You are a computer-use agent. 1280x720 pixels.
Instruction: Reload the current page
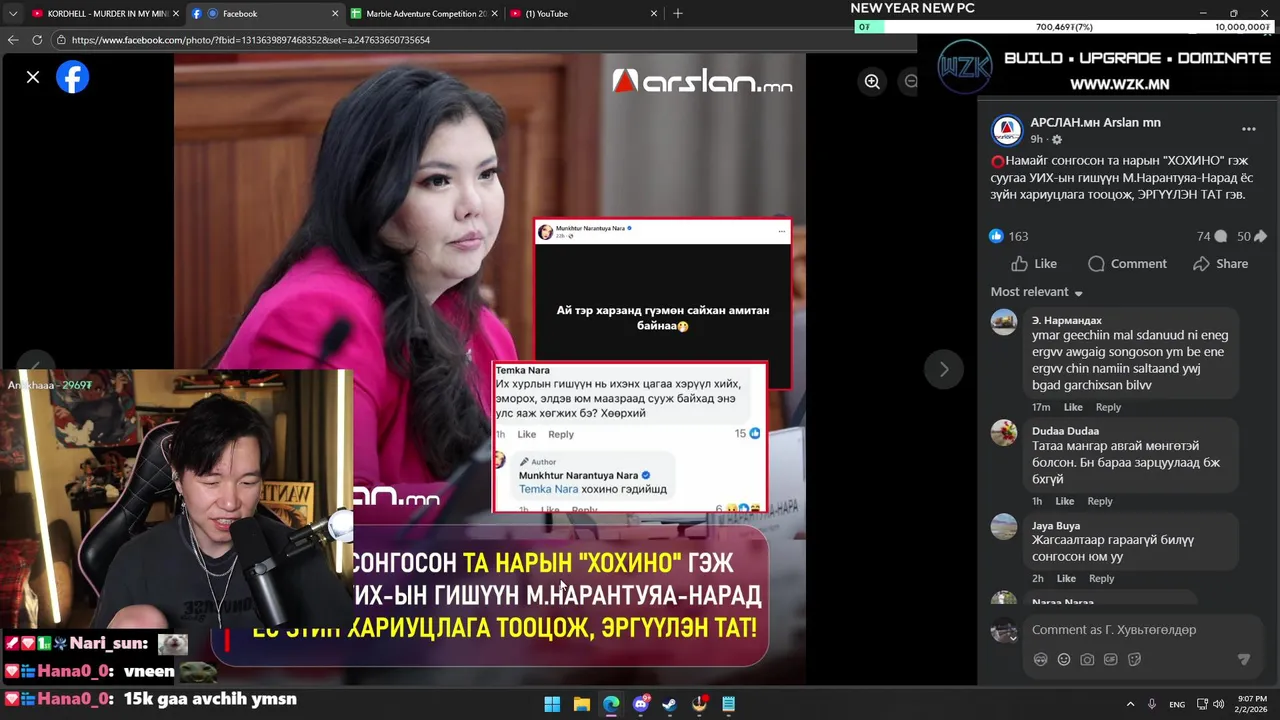37,40
